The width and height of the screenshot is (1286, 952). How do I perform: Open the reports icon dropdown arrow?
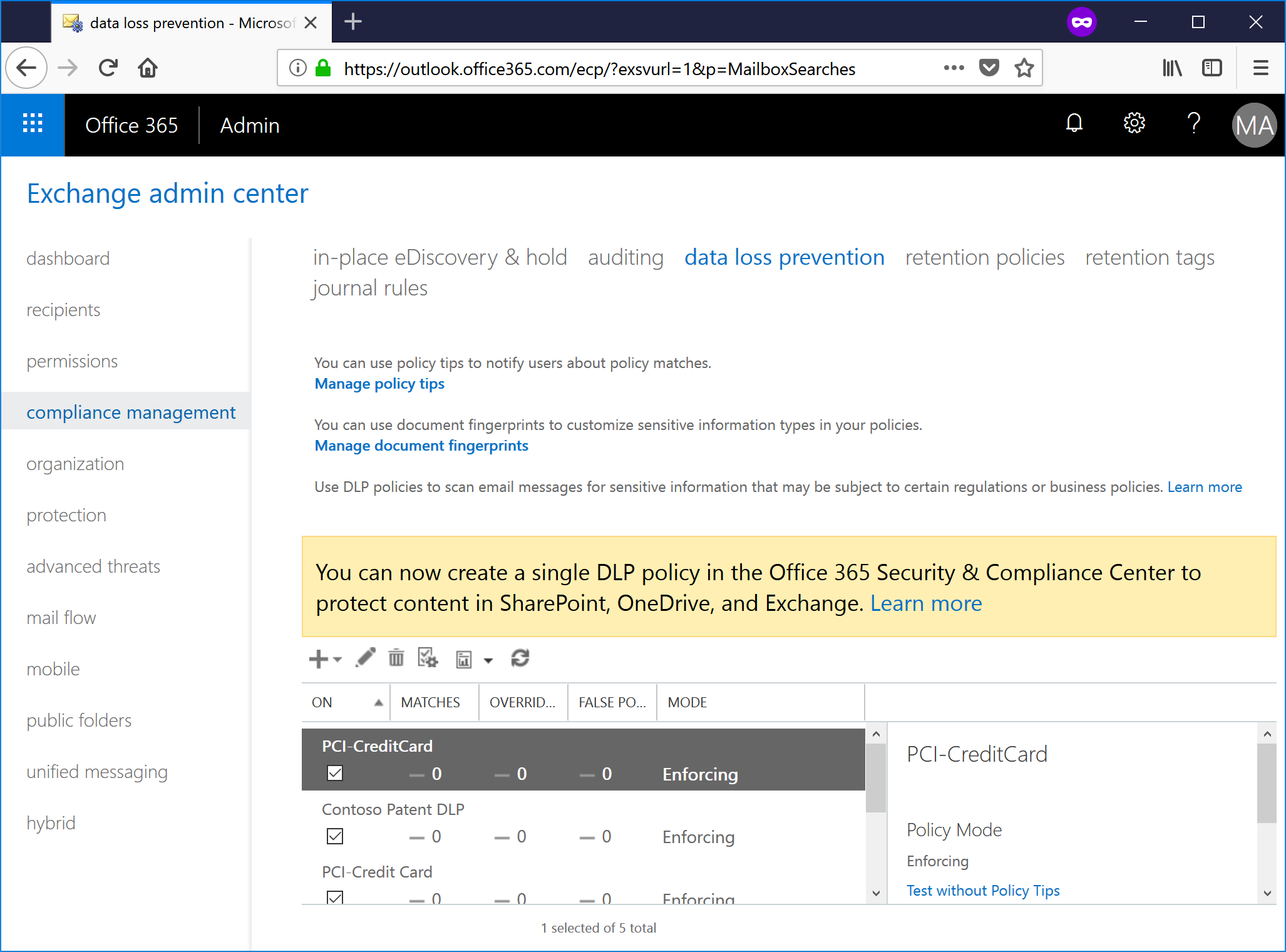(x=488, y=660)
